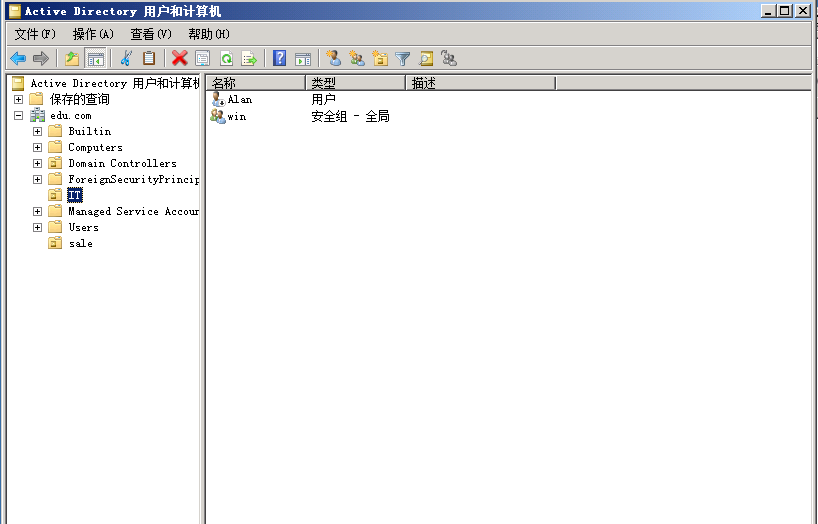Expand the ForeignSecurityPrincipals node
The height and width of the screenshot is (524, 818).
coord(38,180)
